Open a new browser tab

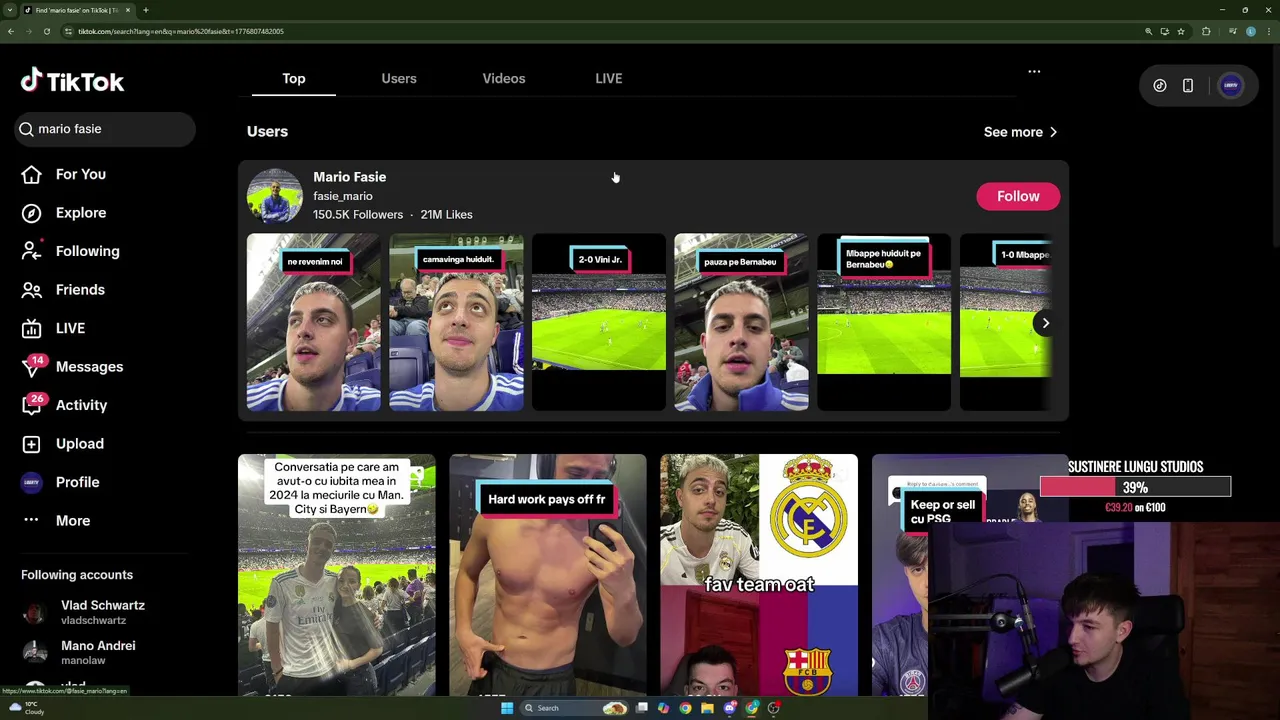146,10
